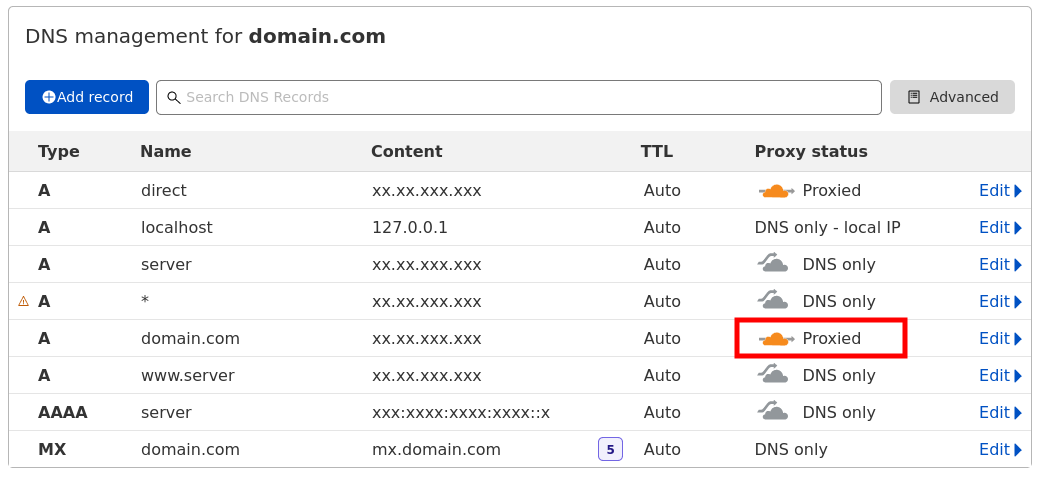Click orange proxied cloud for direct record

[775, 191]
